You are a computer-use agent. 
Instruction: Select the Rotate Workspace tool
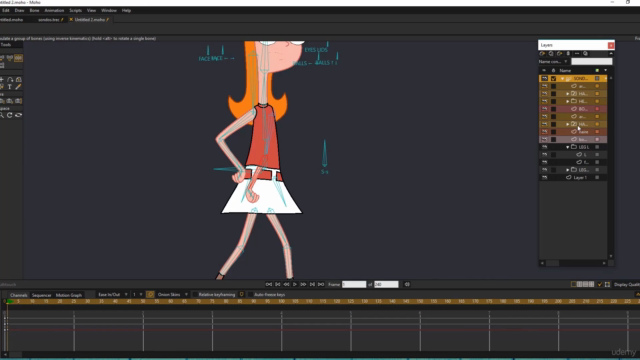coord(10,116)
